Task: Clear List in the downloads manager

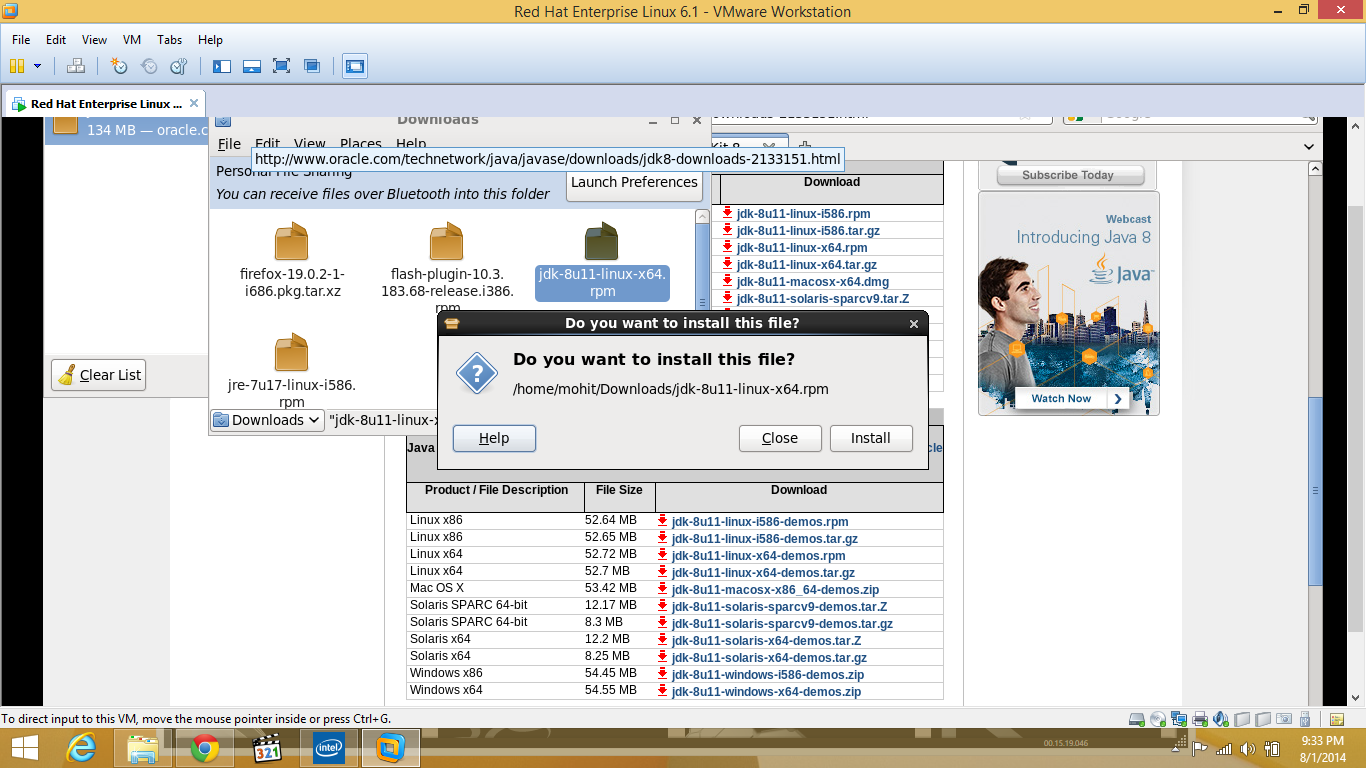Action: [98, 375]
